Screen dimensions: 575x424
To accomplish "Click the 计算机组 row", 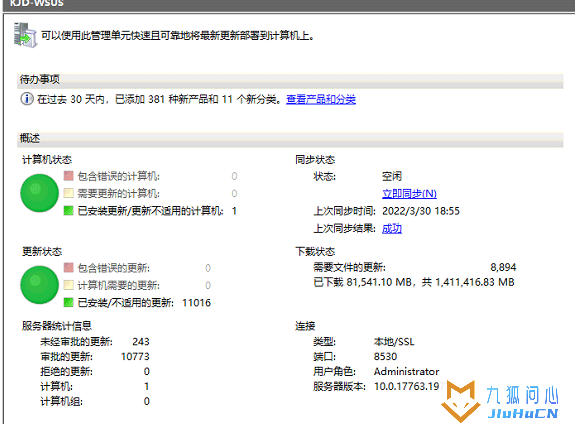I will pyautogui.click(x=95, y=401).
